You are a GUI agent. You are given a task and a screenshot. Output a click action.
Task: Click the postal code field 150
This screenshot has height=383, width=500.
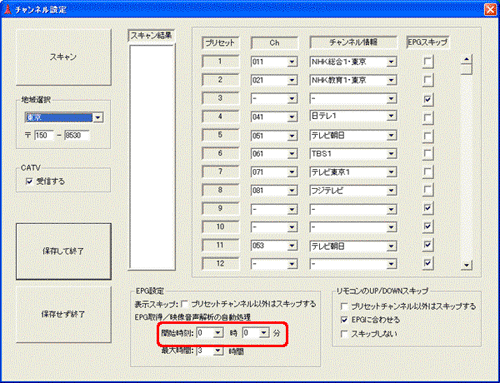click(x=44, y=135)
